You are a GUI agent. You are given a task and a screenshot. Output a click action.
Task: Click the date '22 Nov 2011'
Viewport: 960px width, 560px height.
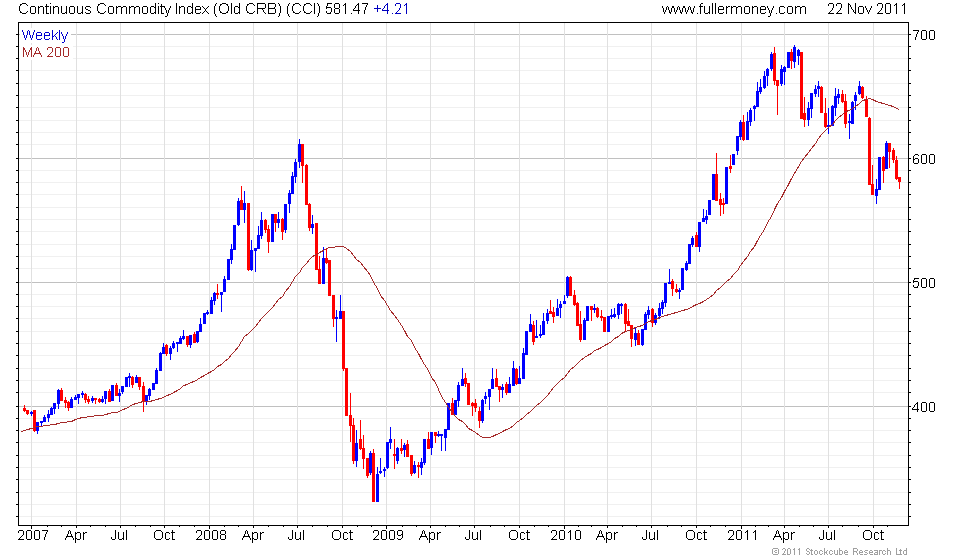coord(867,9)
